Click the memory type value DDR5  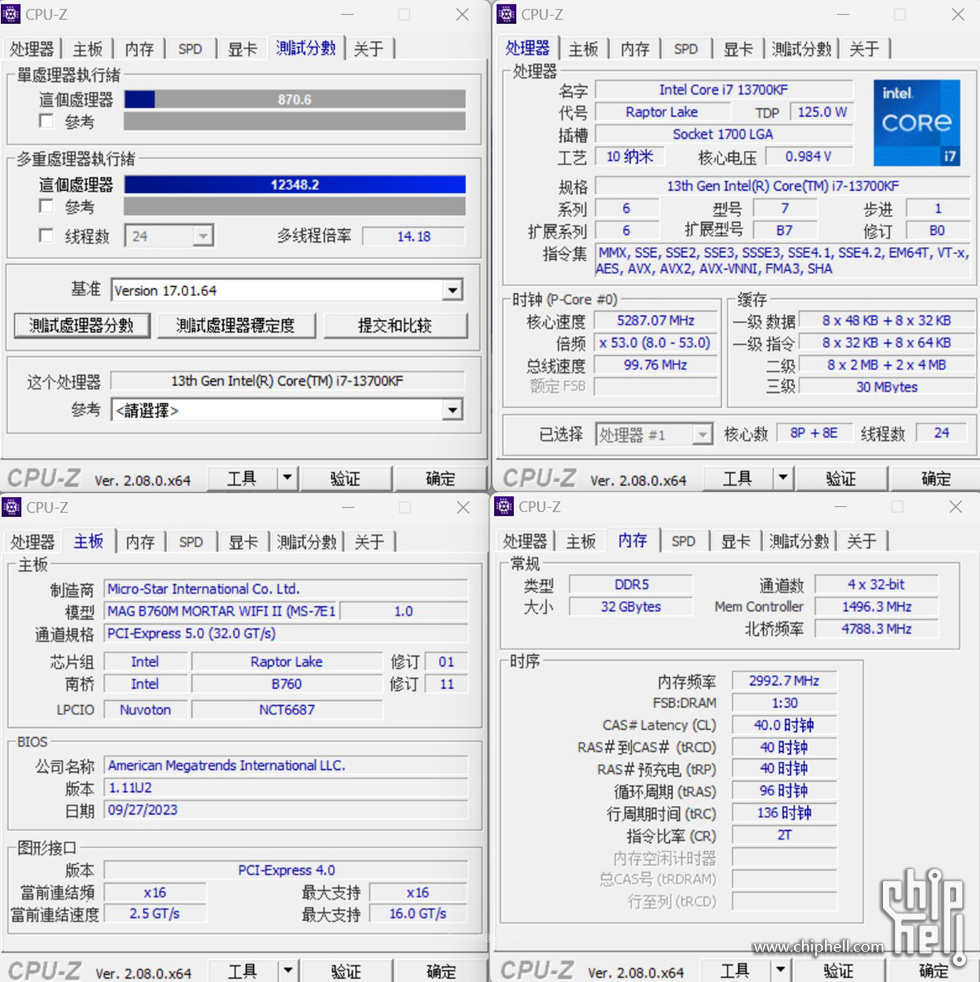click(631, 584)
